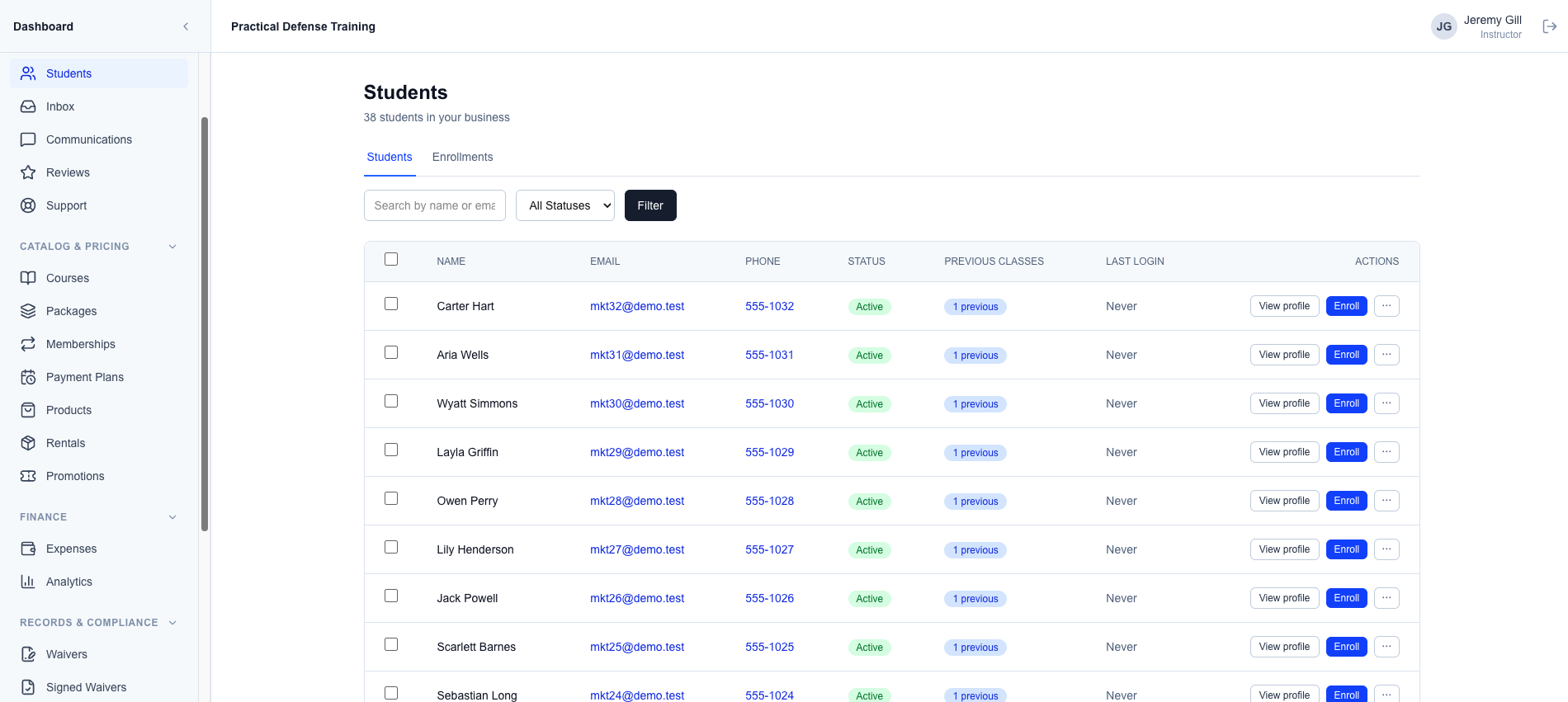Click the Payment Plans calendar icon
Screen dimensions: 1568x702
28,377
